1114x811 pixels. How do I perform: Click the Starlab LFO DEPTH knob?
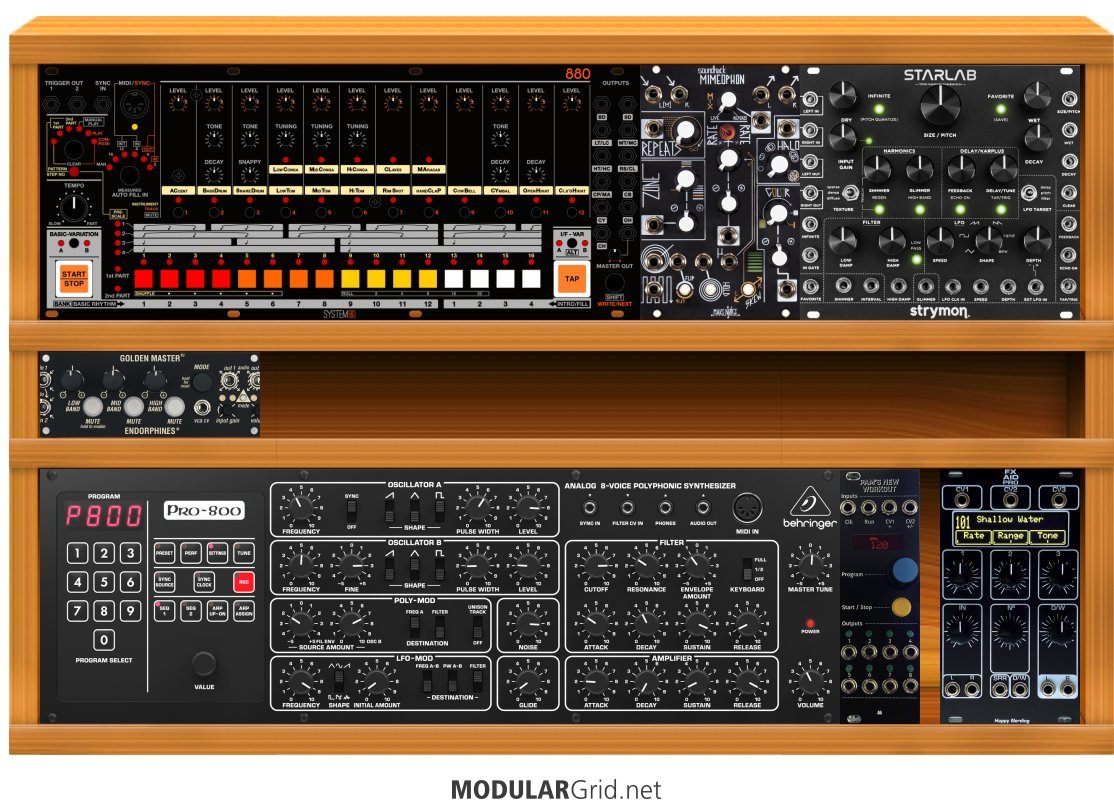point(1036,240)
